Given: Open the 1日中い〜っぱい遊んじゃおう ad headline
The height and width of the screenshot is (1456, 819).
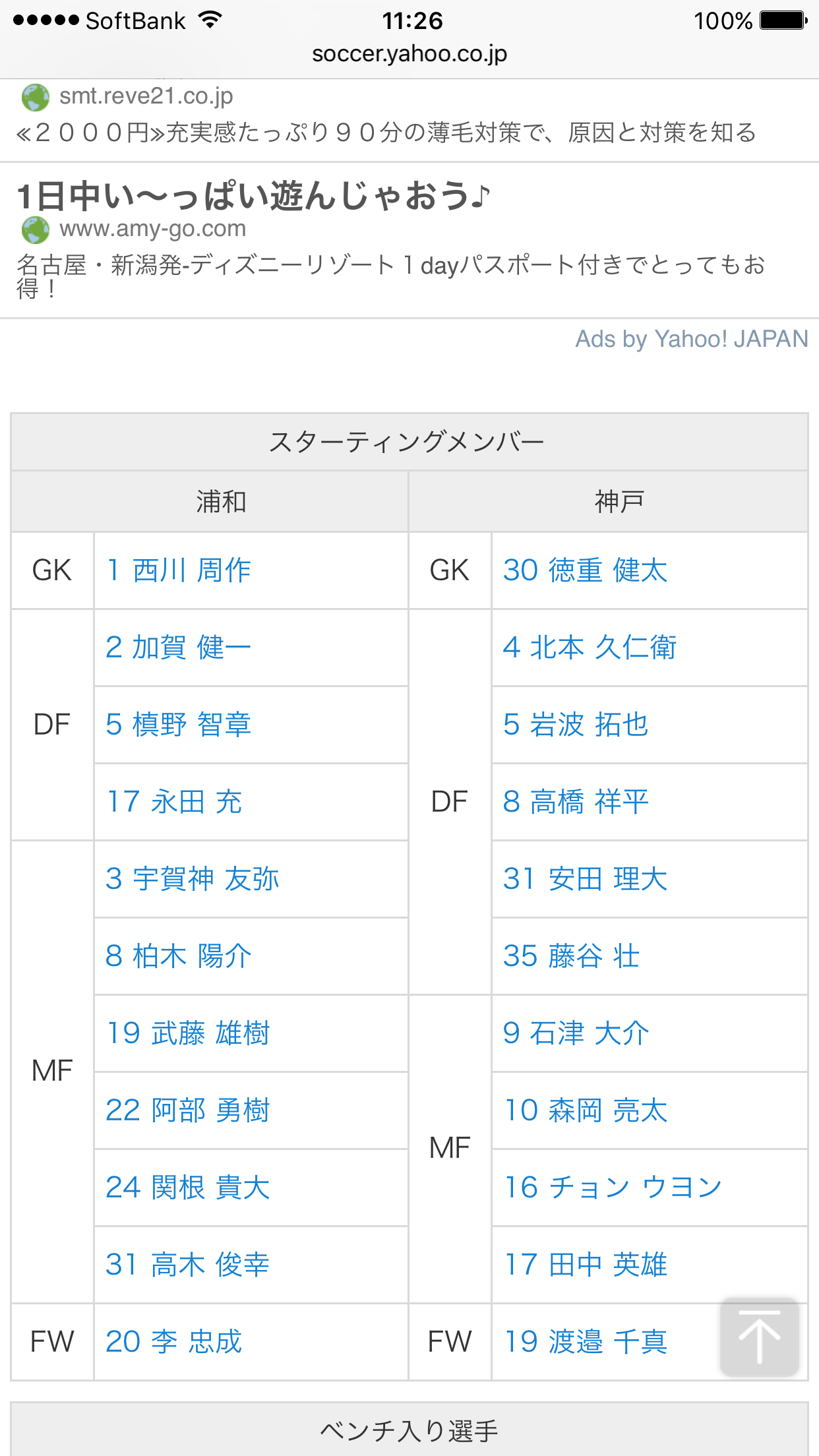Looking at the screenshot, I should pyautogui.click(x=254, y=196).
